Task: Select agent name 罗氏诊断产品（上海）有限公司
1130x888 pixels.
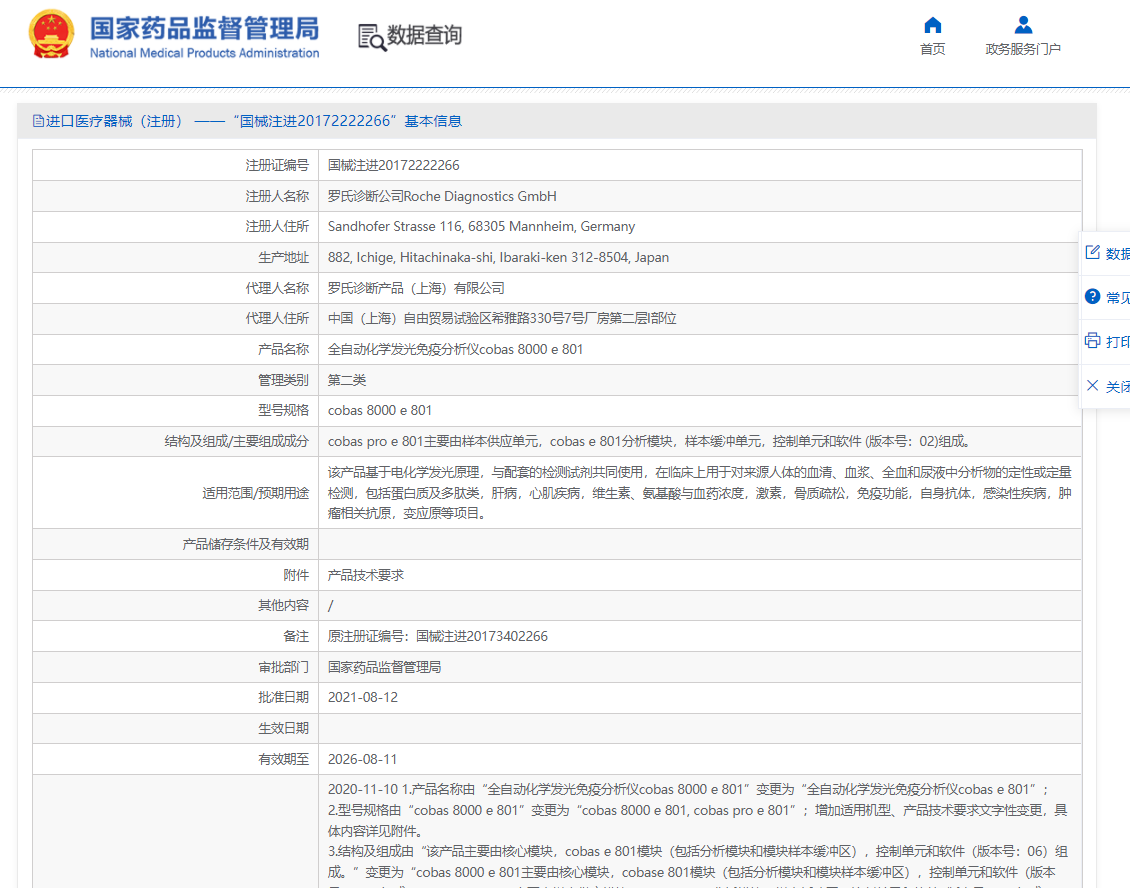Action: pyautogui.click(x=416, y=288)
